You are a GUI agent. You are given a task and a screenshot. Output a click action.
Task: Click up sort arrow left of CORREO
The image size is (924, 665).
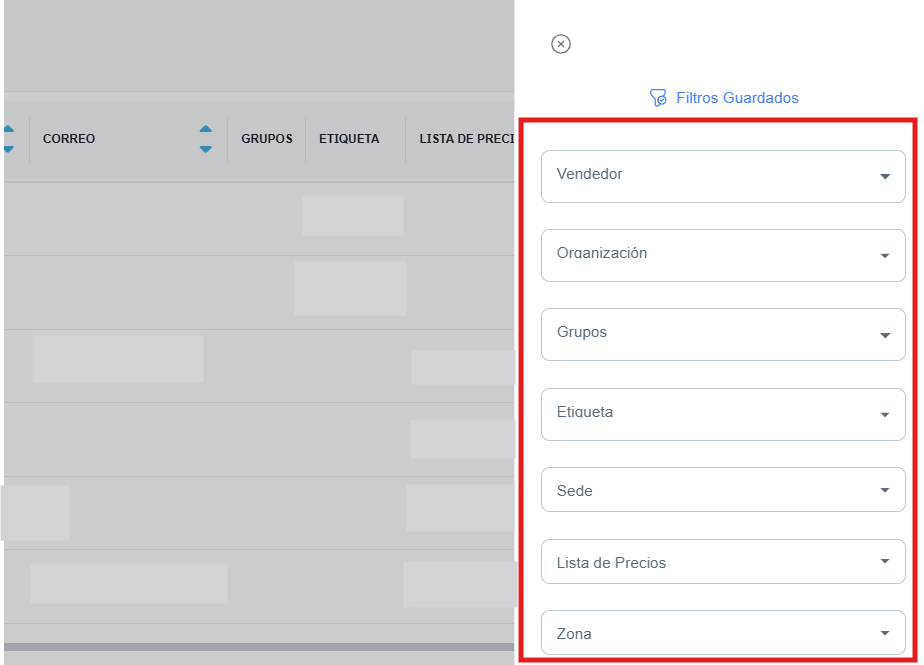(9, 129)
